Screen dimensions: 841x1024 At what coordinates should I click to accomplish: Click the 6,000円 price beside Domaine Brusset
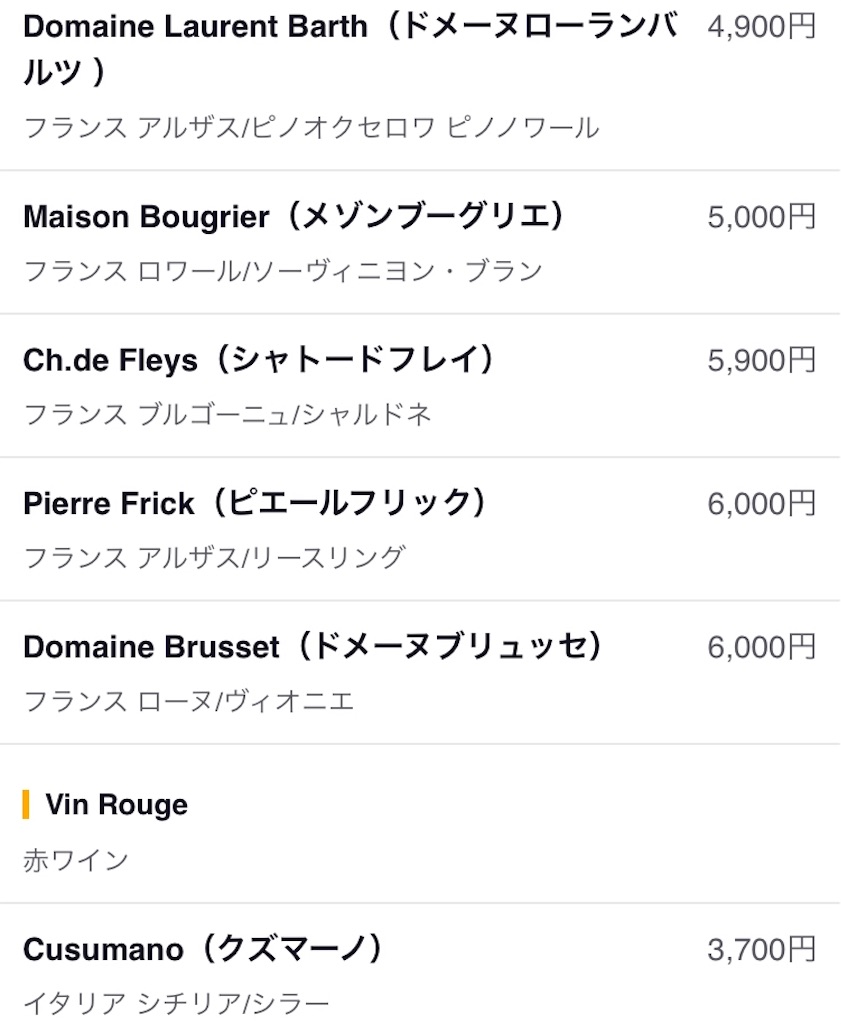(x=761, y=647)
